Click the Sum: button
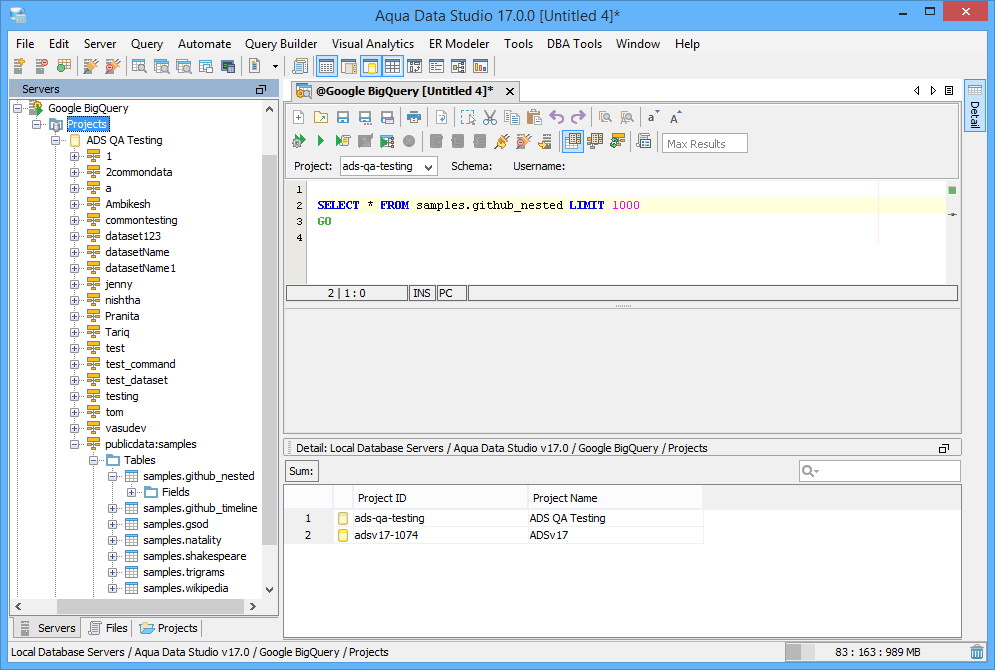 point(301,471)
